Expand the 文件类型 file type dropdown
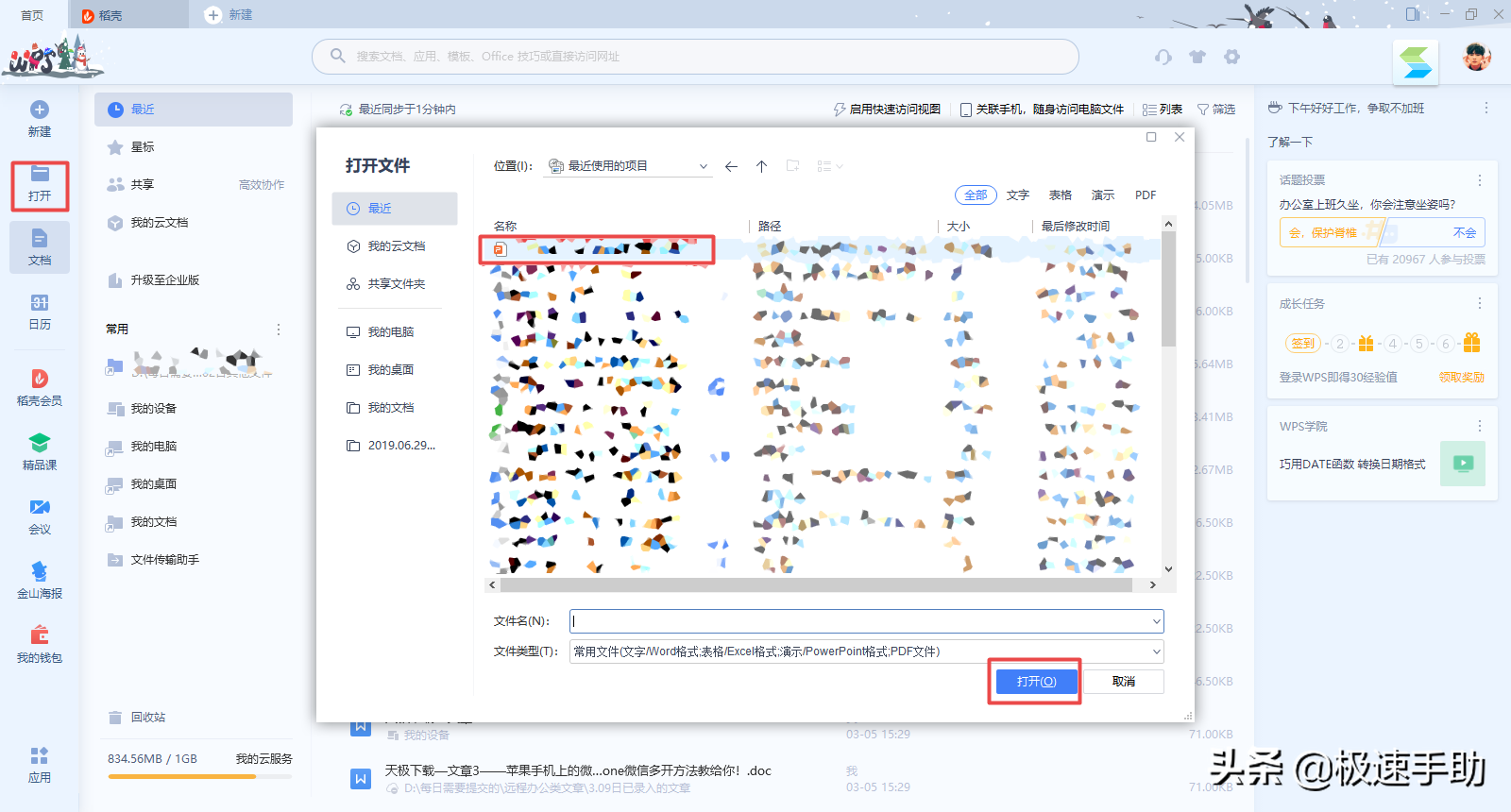This screenshot has height=812, width=1511. click(1156, 651)
